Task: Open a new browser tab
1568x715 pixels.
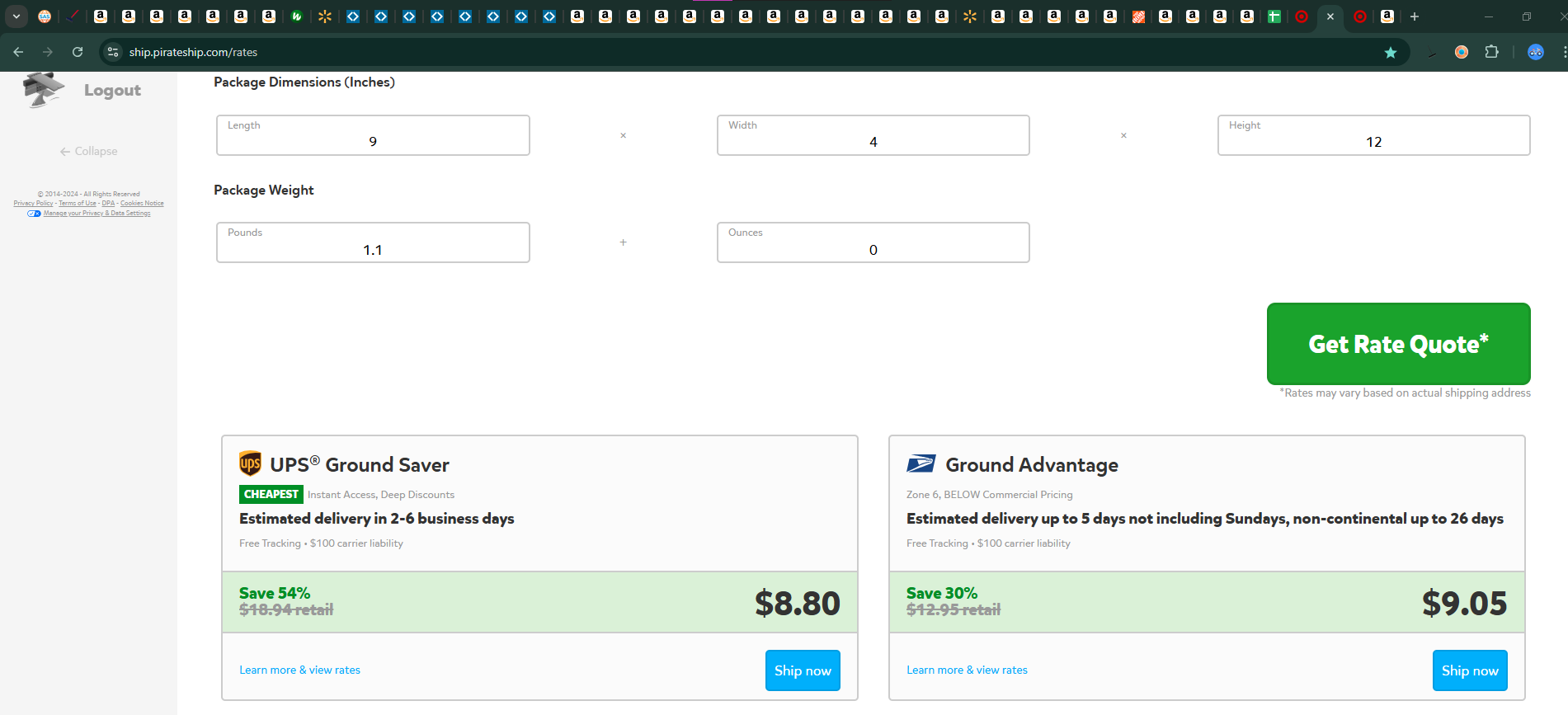Action: point(1415,16)
